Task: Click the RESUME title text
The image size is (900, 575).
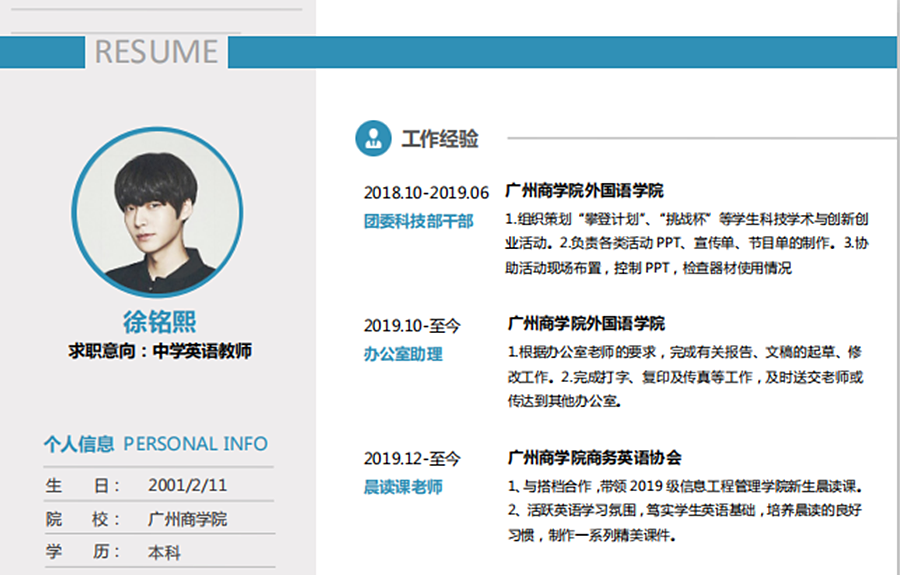Action: pos(156,52)
